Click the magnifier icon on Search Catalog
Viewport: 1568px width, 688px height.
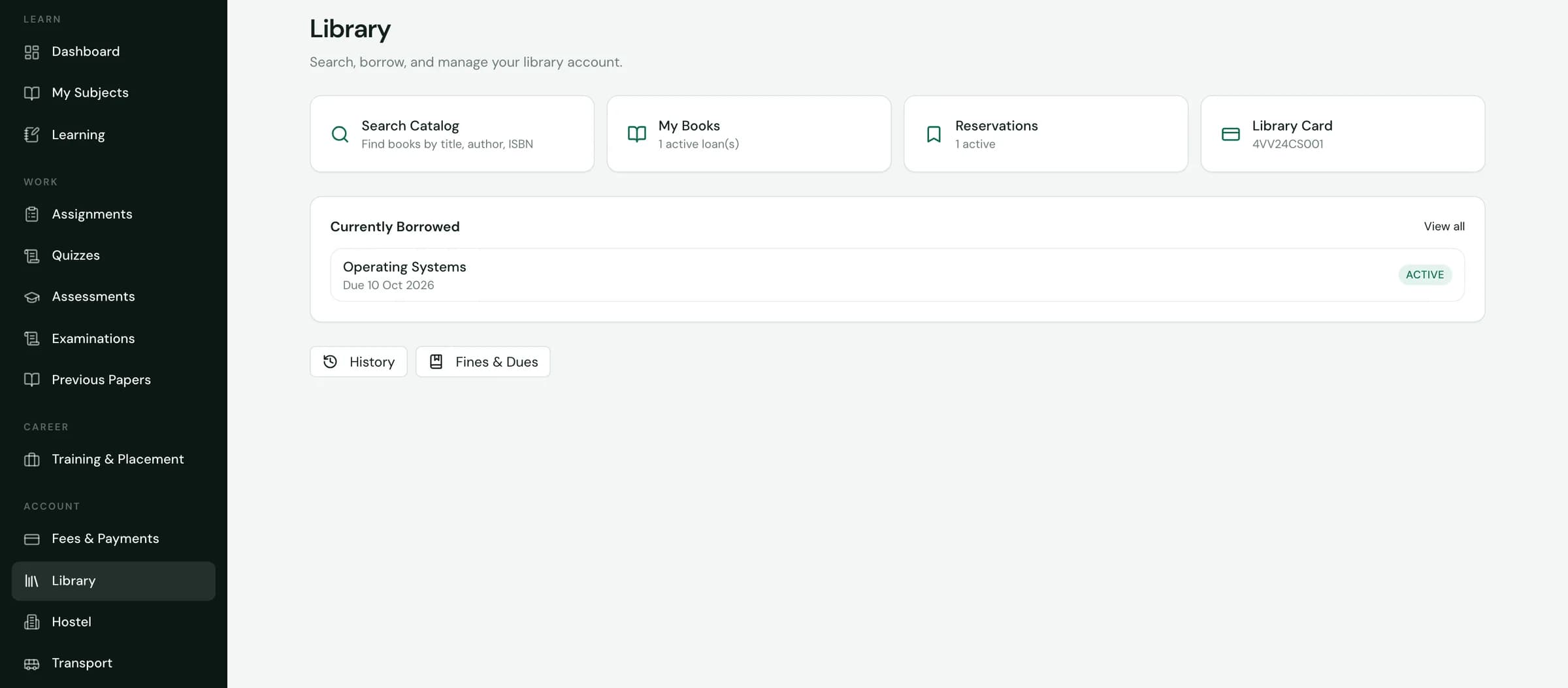coord(340,134)
